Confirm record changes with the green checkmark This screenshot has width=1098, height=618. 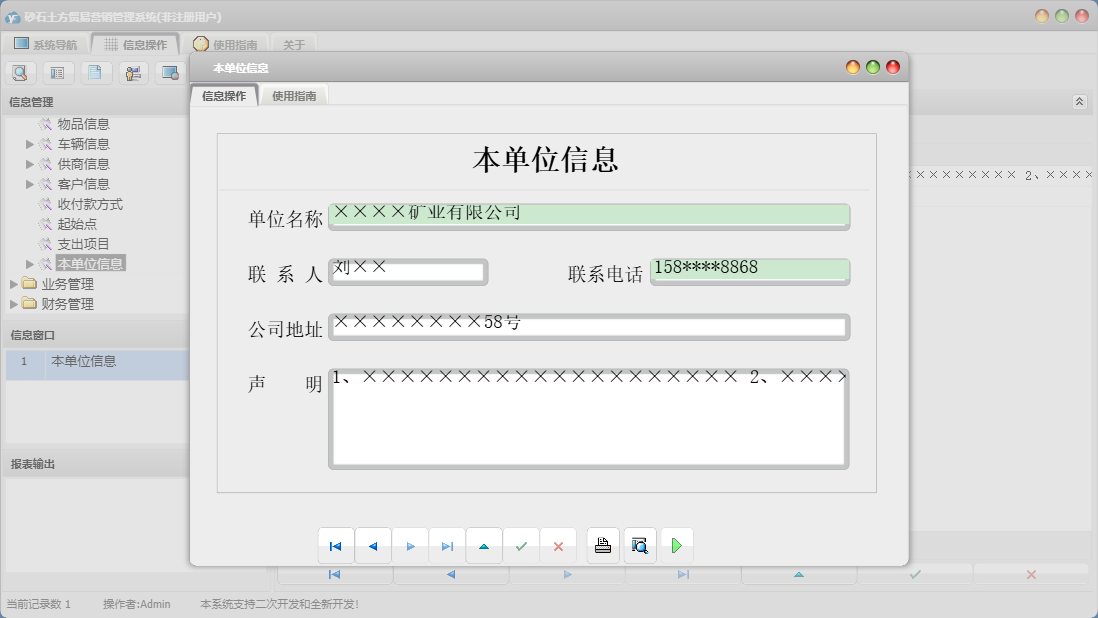pyautogui.click(x=521, y=545)
